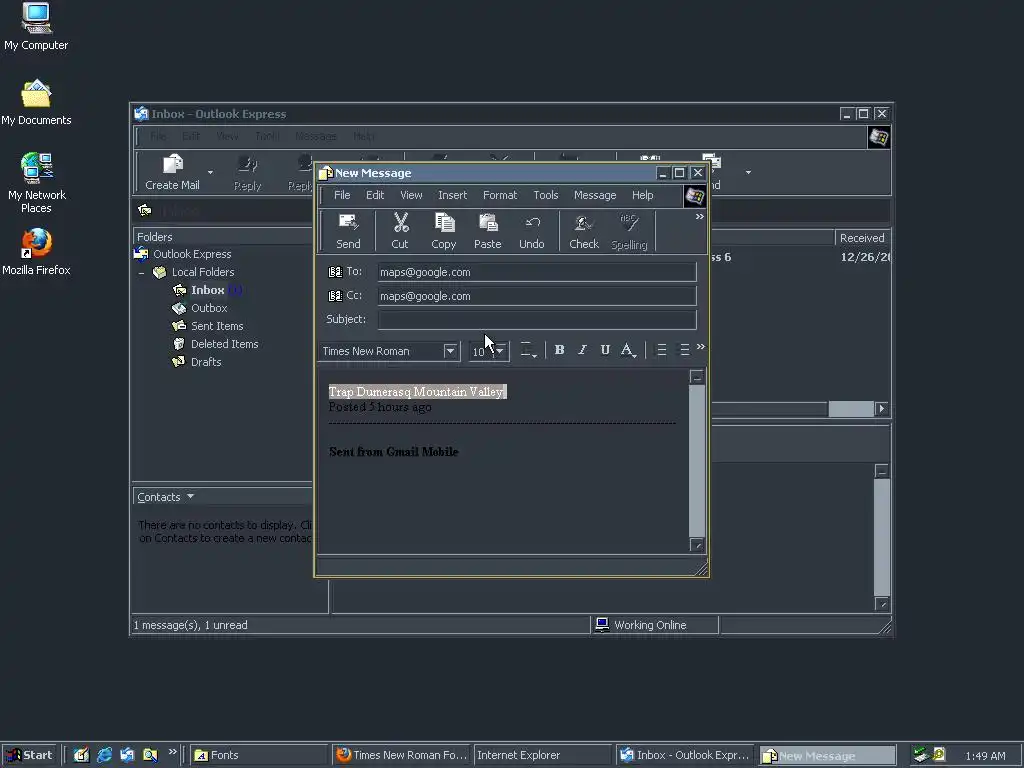The width and height of the screenshot is (1024, 768).
Task: Launch Mozilla Firefox from desktop
Action: tap(36, 252)
